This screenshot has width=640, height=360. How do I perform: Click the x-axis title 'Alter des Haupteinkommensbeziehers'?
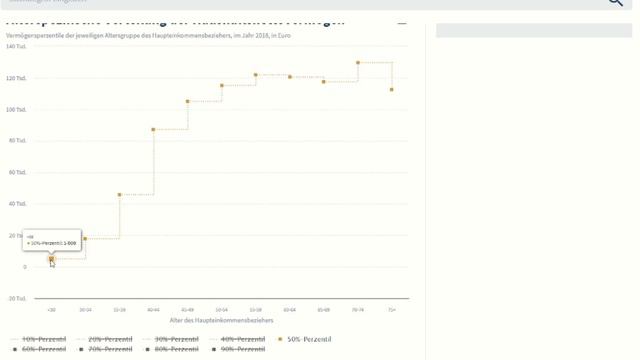point(222,320)
